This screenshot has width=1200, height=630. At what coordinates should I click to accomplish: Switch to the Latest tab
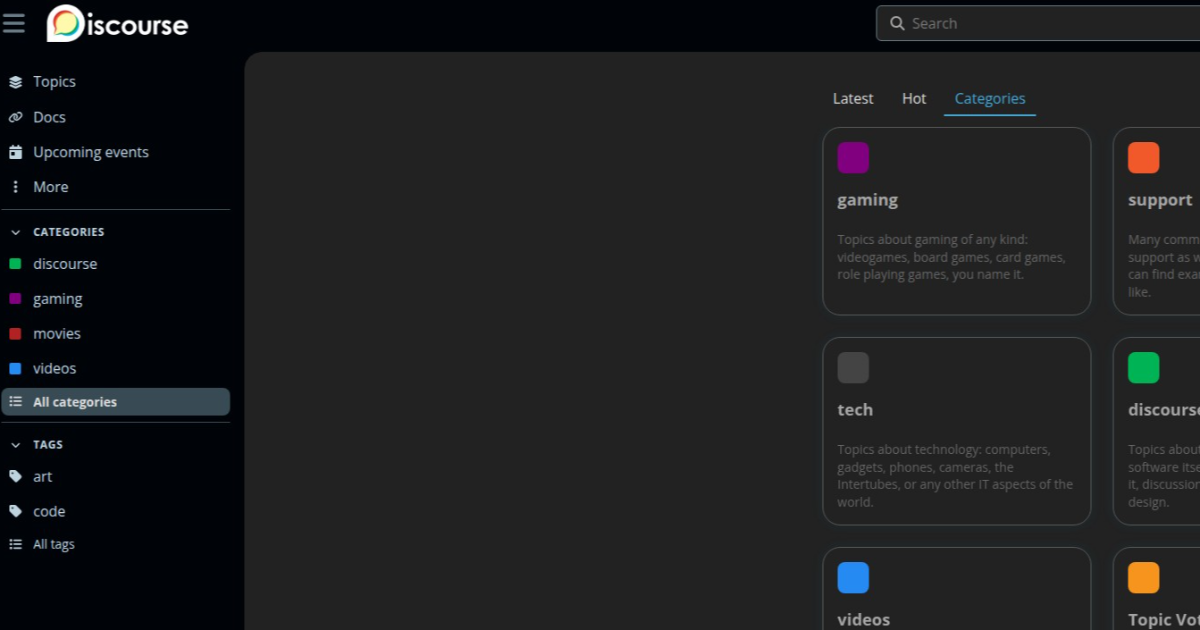tap(853, 98)
